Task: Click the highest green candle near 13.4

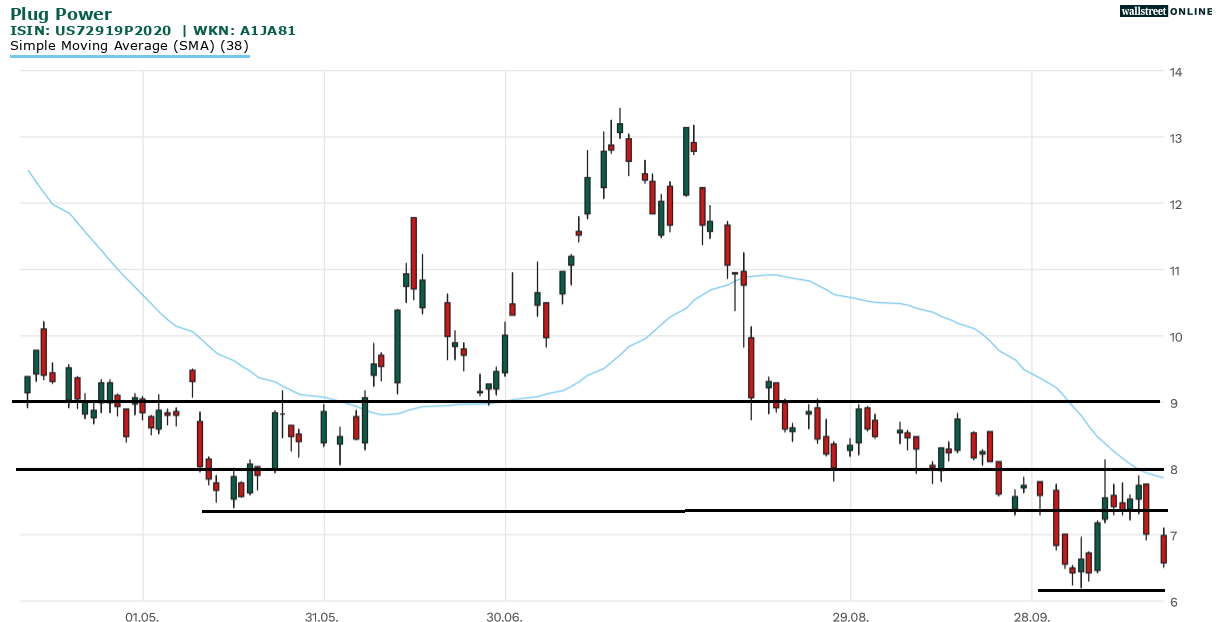Action: pyautogui.click(x=620, y=127)
